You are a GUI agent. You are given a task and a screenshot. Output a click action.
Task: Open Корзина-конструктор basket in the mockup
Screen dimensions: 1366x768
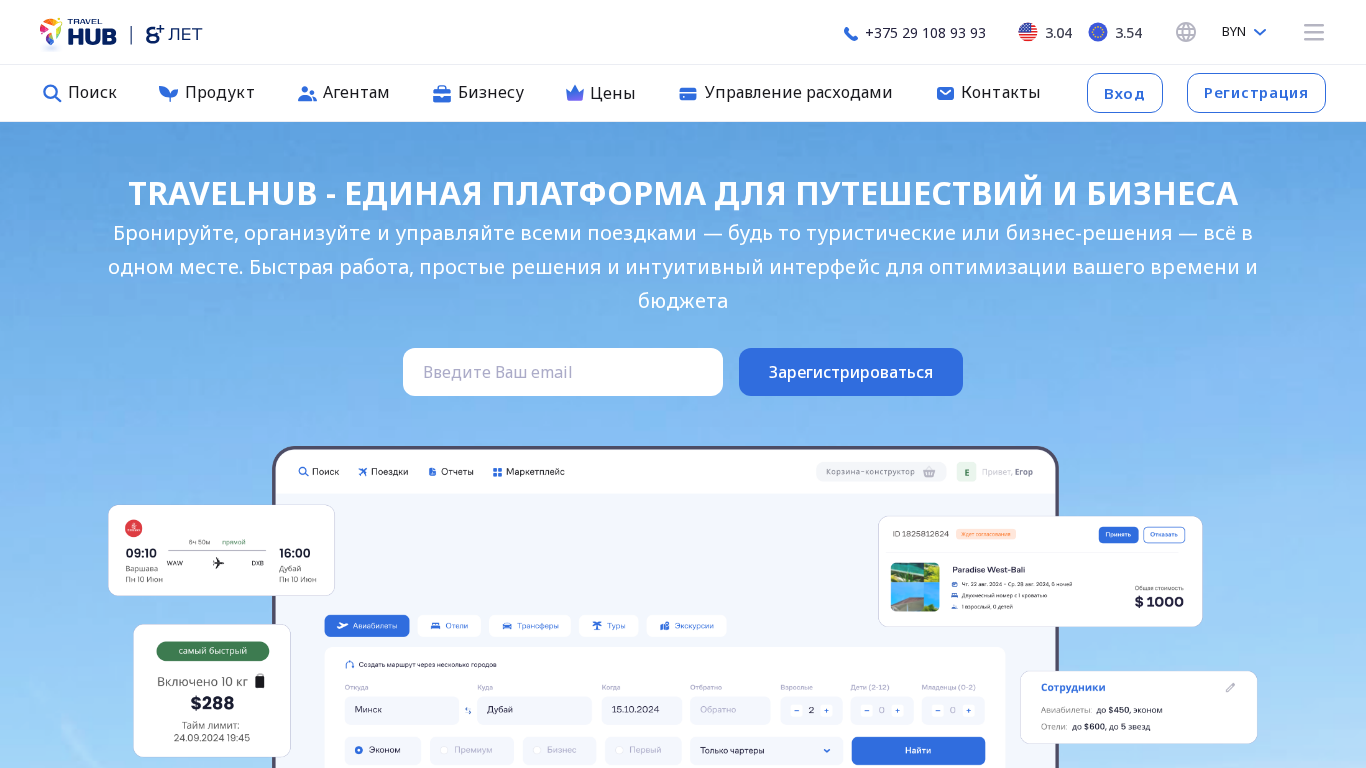[881, 471]
